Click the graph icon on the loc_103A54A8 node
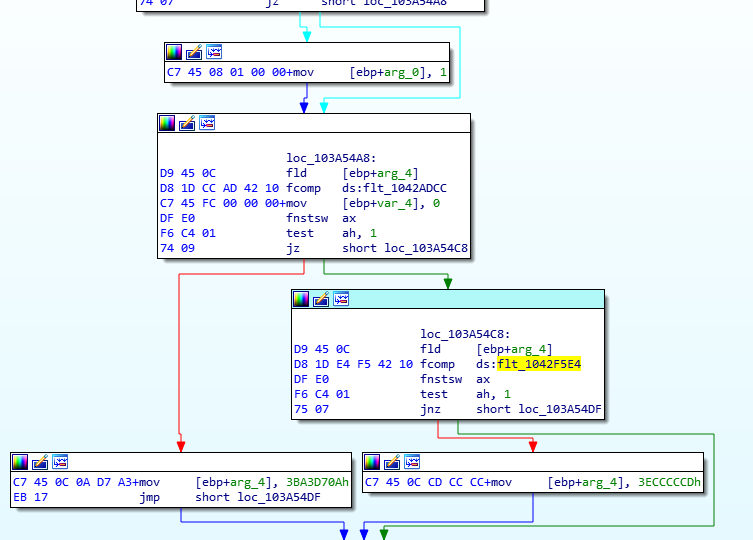Screen dimensions: 753x540 pyautogui.click(x=207, y=123)
